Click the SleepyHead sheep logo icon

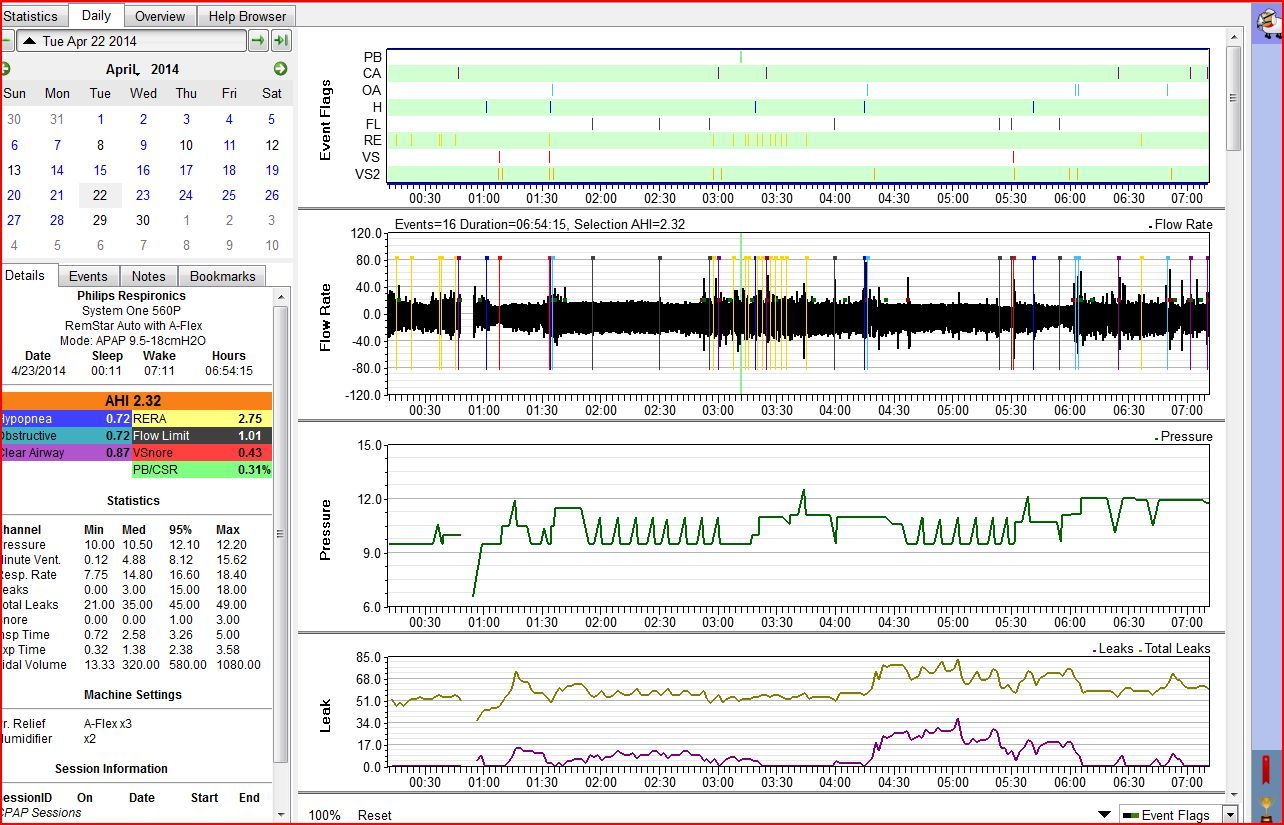click(1268, 23)
